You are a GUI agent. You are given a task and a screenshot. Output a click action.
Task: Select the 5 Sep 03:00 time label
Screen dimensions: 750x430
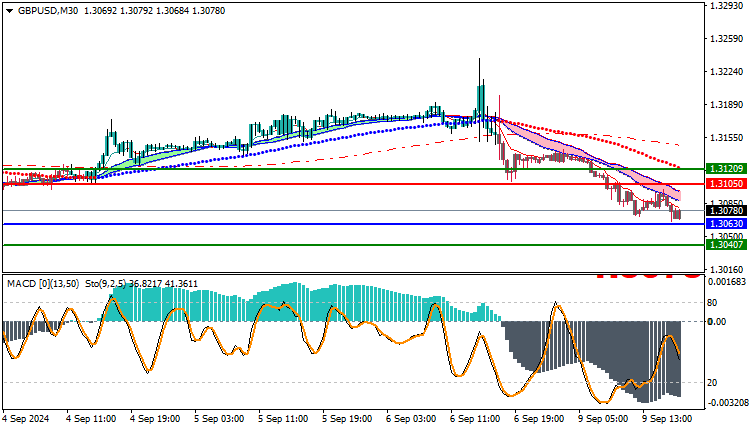219,419
